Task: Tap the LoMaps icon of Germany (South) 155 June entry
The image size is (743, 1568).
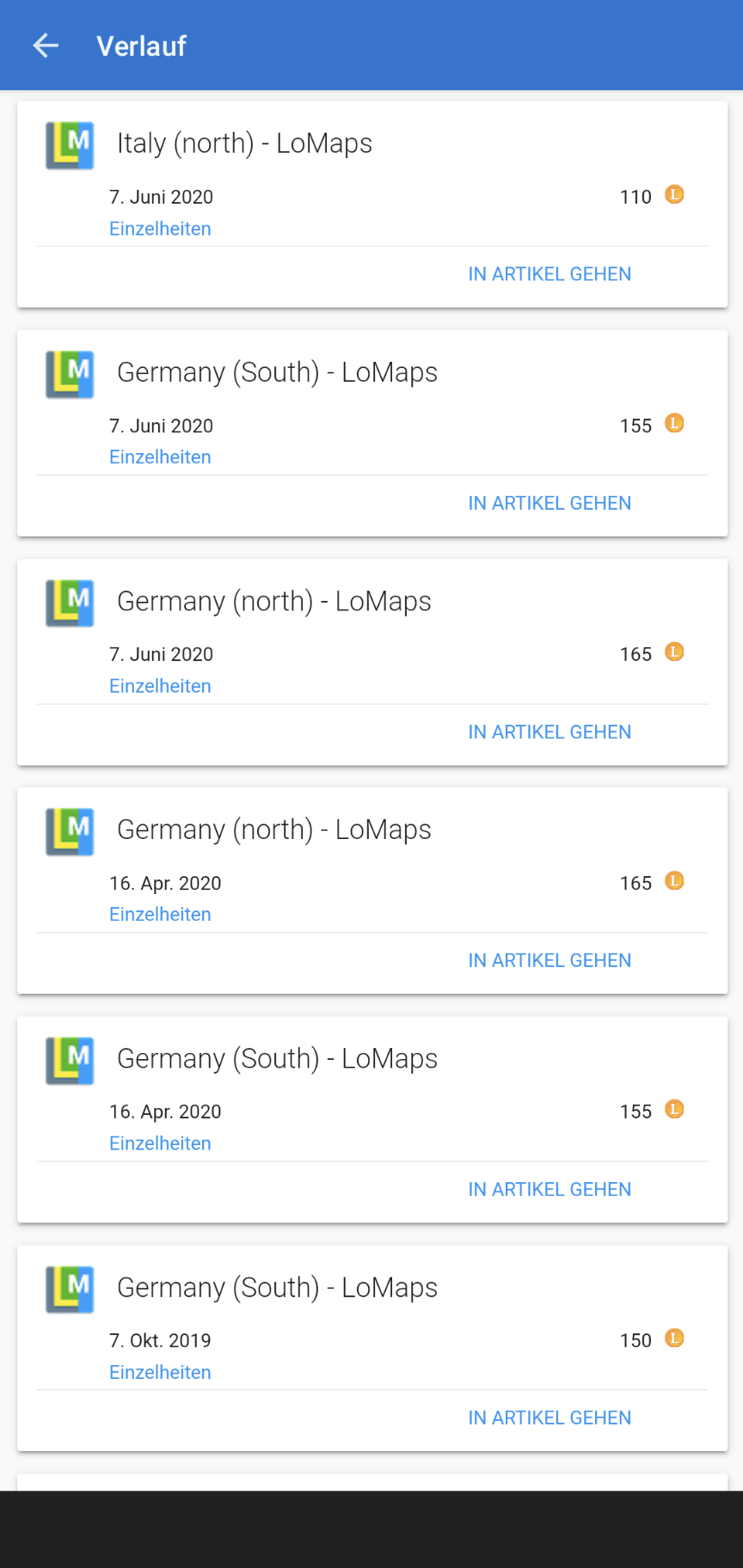Action: [x=70, y=374]
